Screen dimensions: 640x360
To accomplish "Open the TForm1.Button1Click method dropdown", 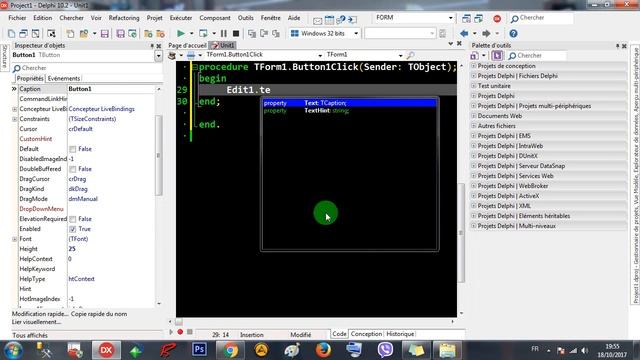I will [320, 55].
